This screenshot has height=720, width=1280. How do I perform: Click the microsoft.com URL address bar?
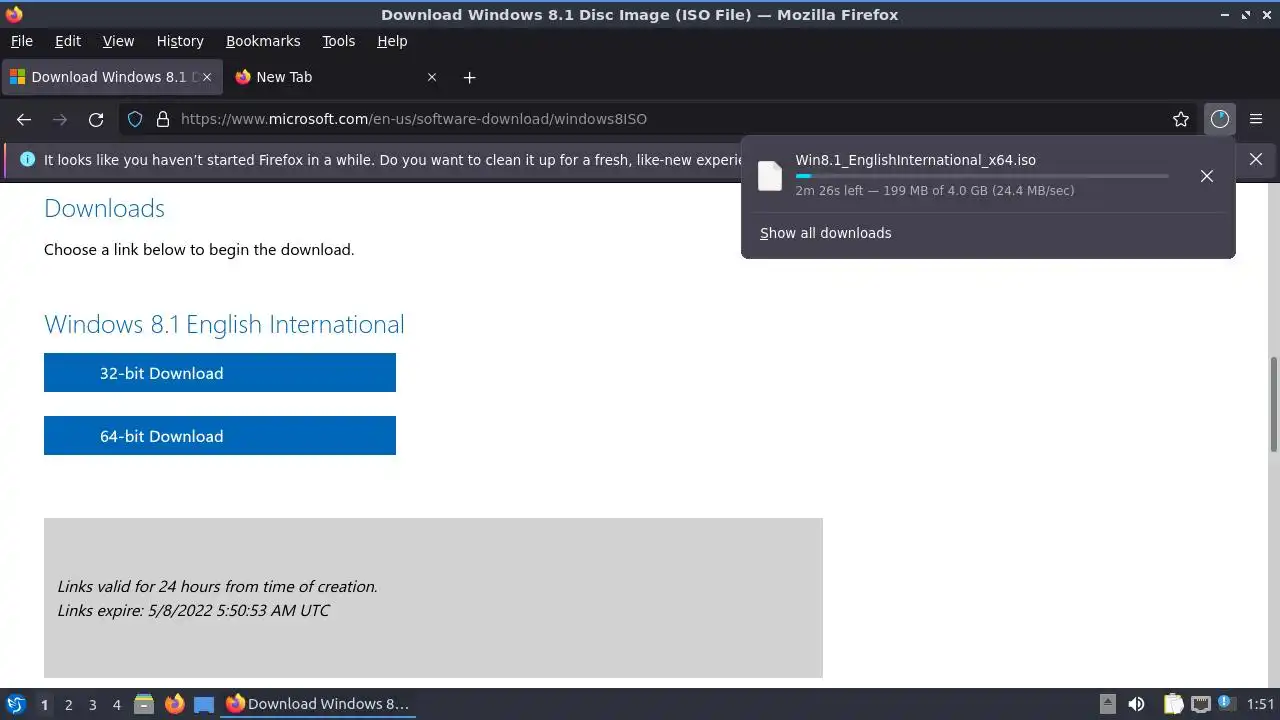660,119
